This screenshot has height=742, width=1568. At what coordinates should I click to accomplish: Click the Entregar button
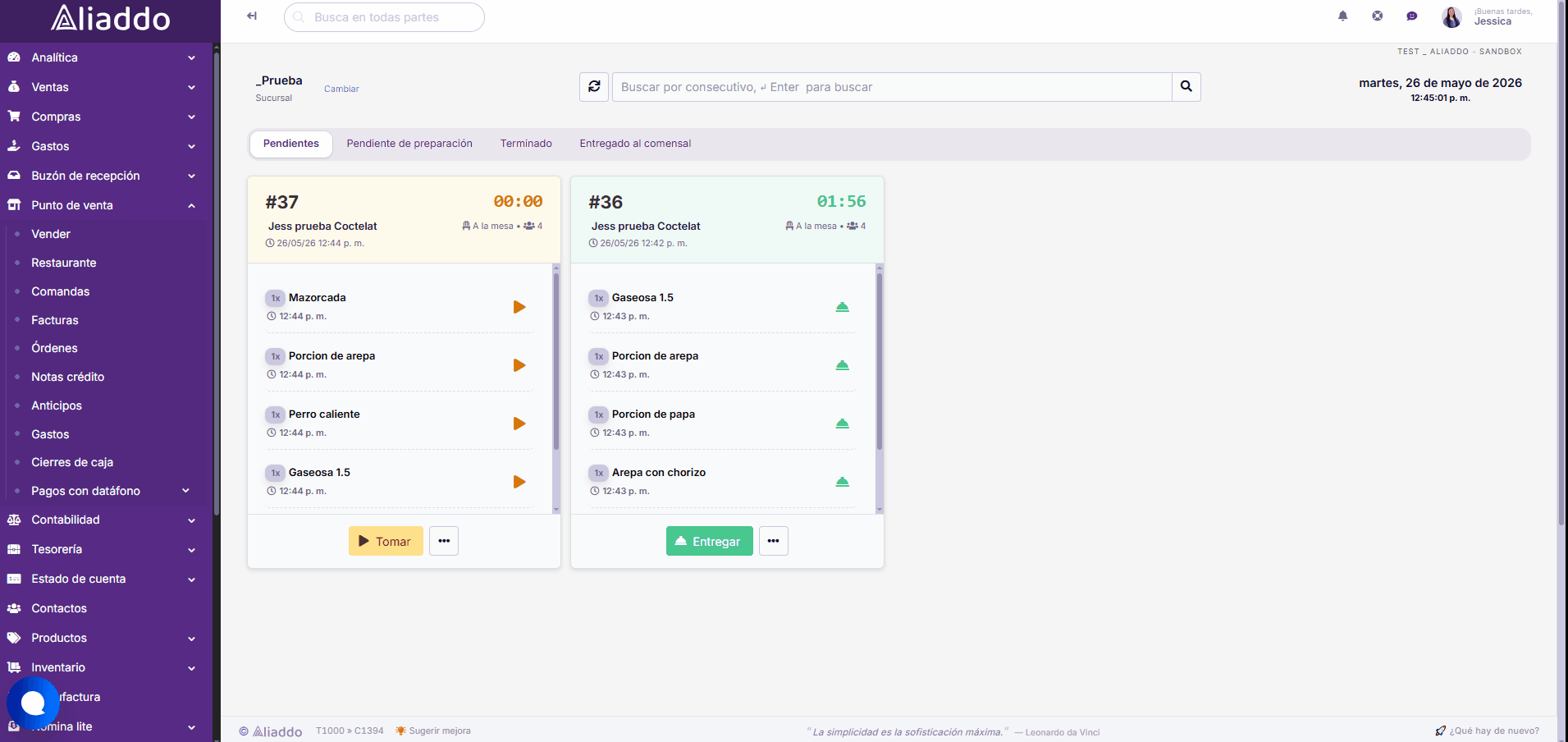tap(709, 541)
